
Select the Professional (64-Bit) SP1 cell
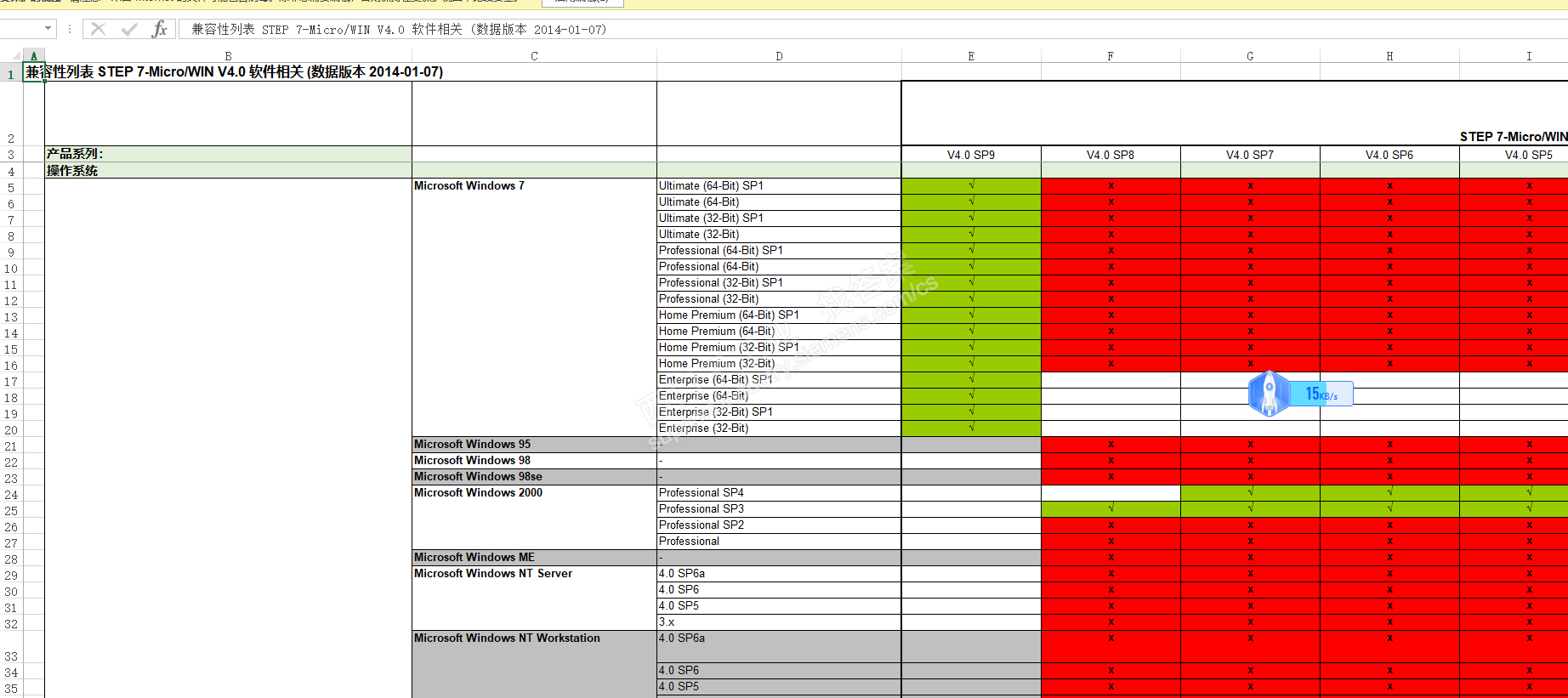click(779, 251)
